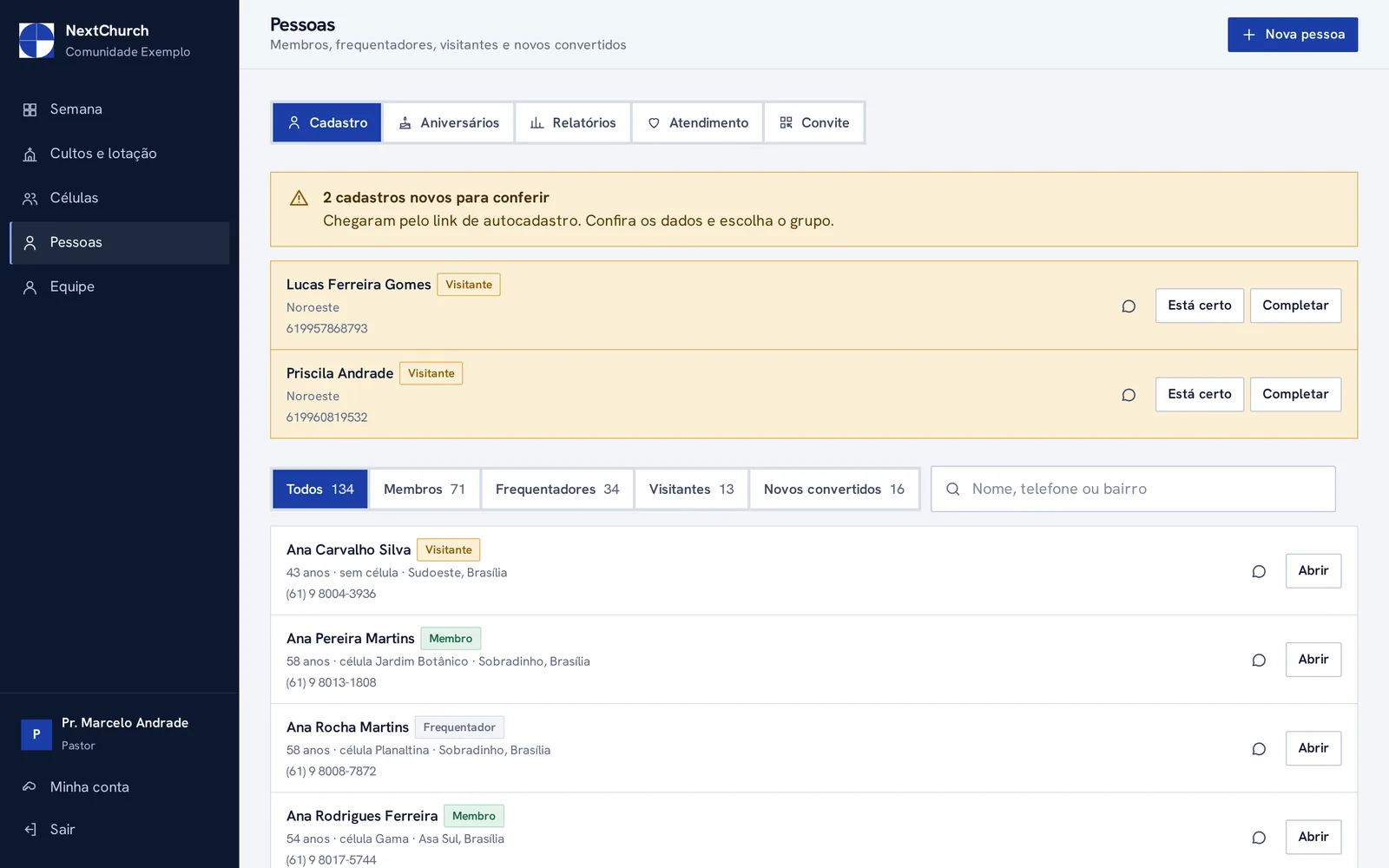
Task: Click phone number 619960819532
Action: pos(327,417)
